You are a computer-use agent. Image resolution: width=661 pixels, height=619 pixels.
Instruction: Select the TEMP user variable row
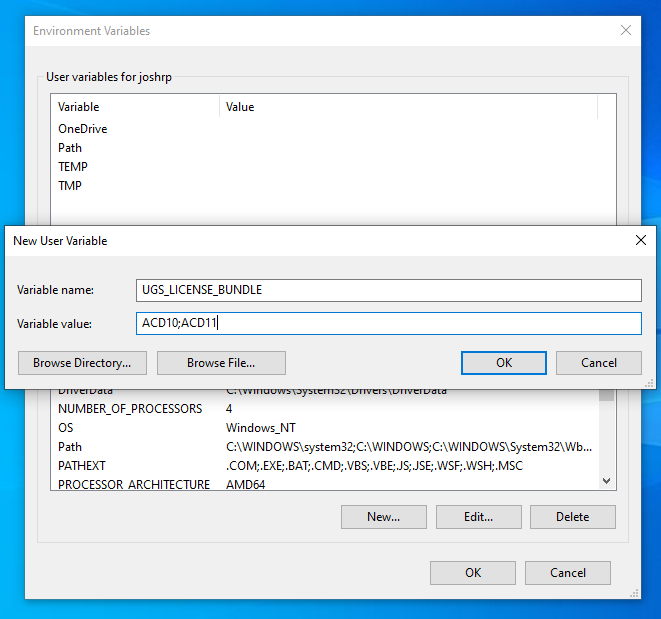tap(73, 167)
